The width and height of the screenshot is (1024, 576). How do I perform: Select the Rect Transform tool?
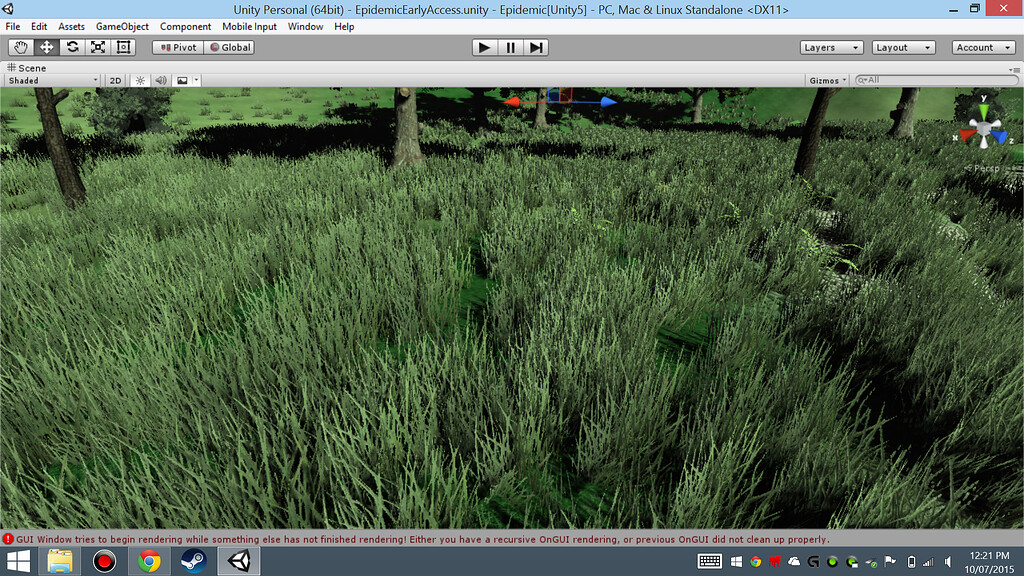coord(123,46)
